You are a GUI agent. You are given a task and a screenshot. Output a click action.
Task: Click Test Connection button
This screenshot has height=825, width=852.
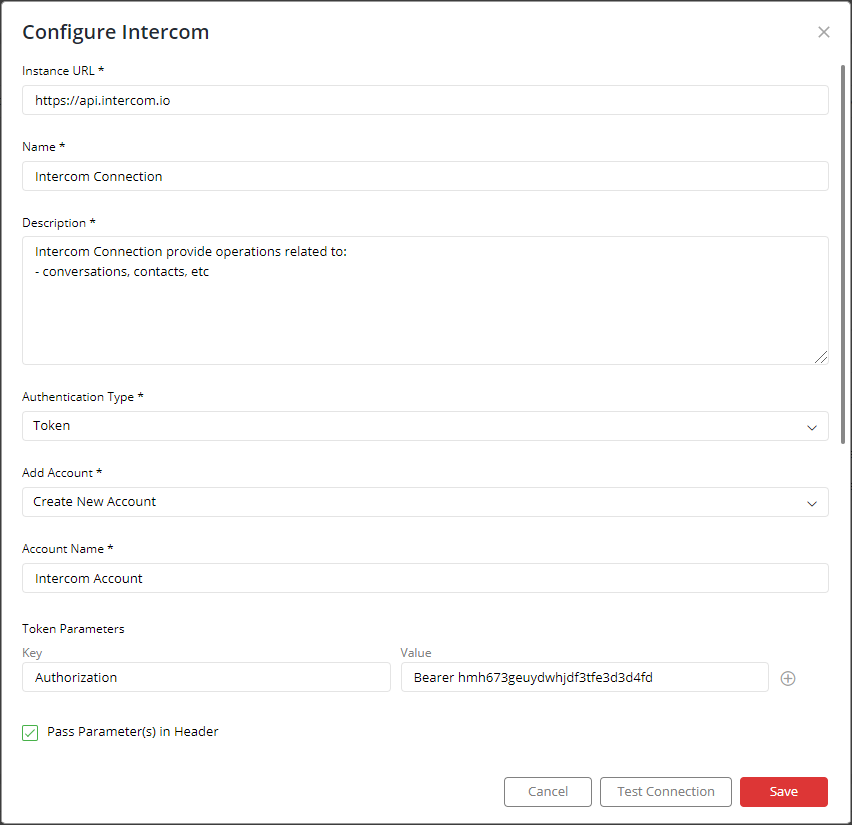click(x=665, y=791)
